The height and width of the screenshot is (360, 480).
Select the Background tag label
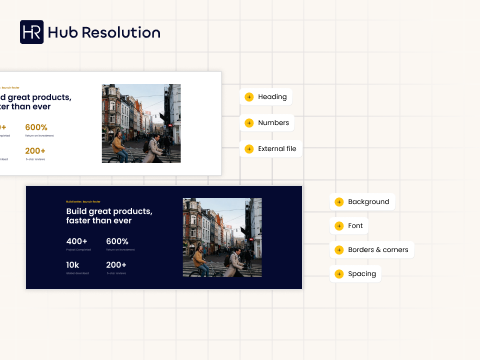tap(368, 202)
